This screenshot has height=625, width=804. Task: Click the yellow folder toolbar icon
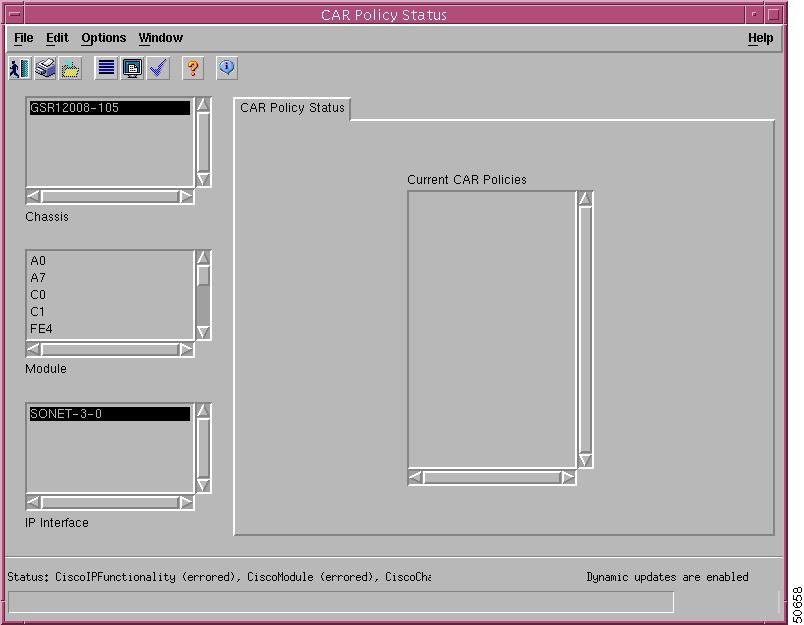click(71, 68)
